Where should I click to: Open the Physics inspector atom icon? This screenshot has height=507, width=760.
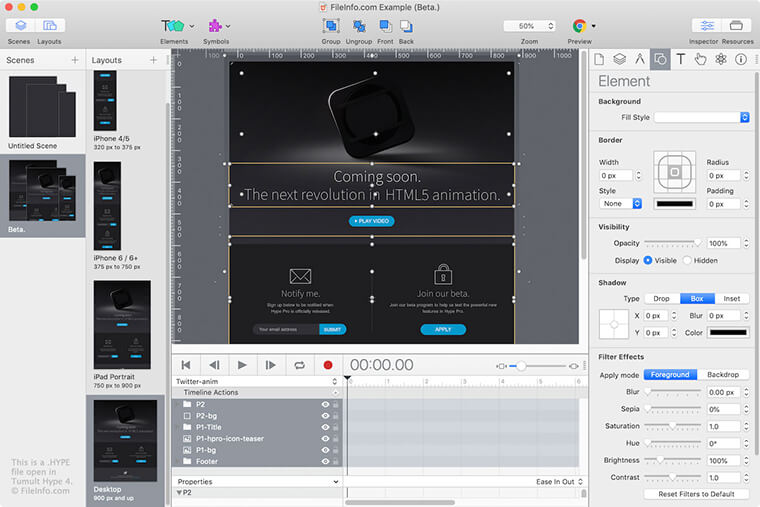pos(721,59)
